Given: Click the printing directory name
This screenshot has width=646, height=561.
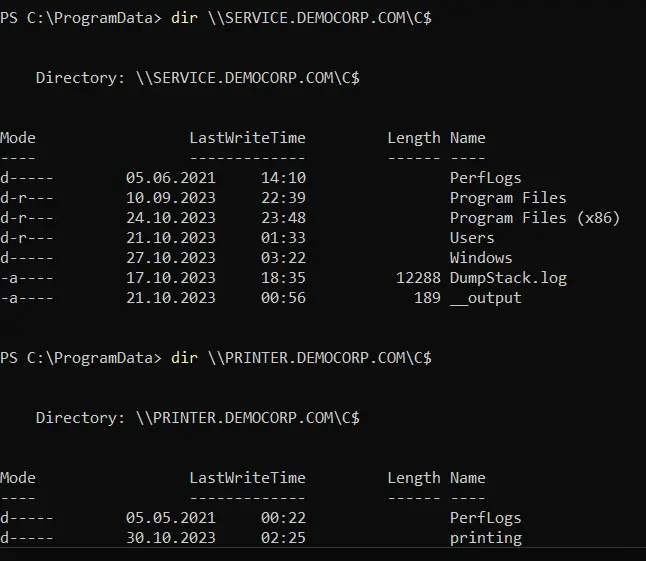Looking at the screenshot, I should pyautogui.click(x=485, y=538).
